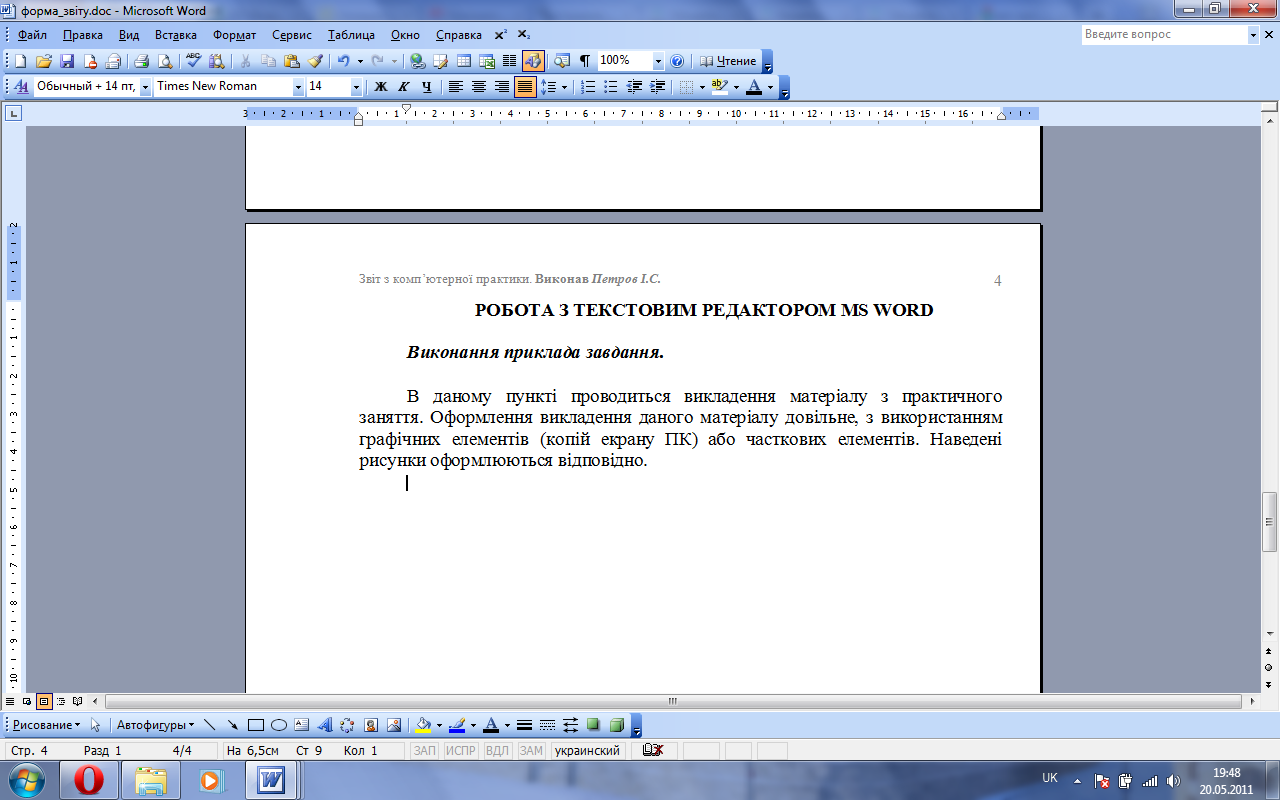Run the spelling and grammar check
This screenshot has width=1280, height=800.
[x=194, y=61]
